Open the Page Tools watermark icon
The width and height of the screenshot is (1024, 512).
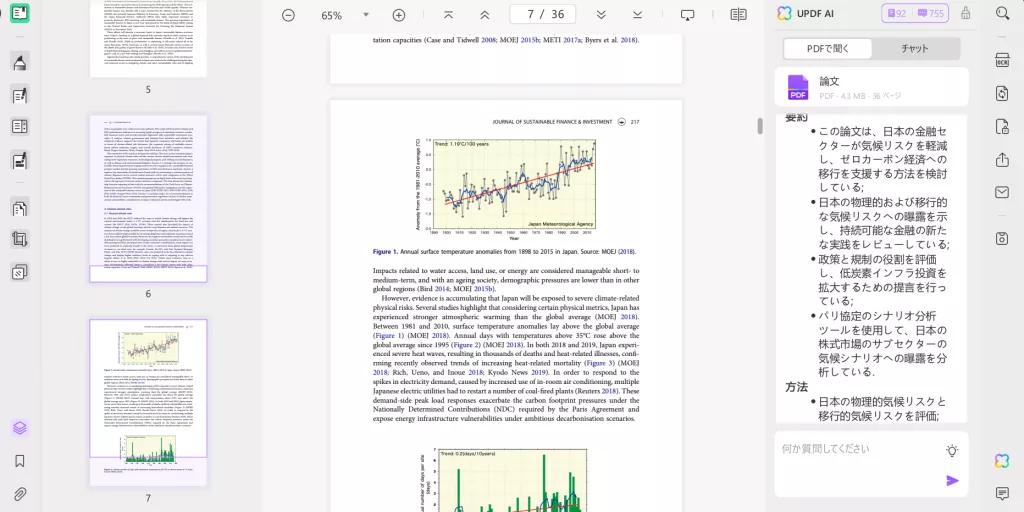(20, 271)
